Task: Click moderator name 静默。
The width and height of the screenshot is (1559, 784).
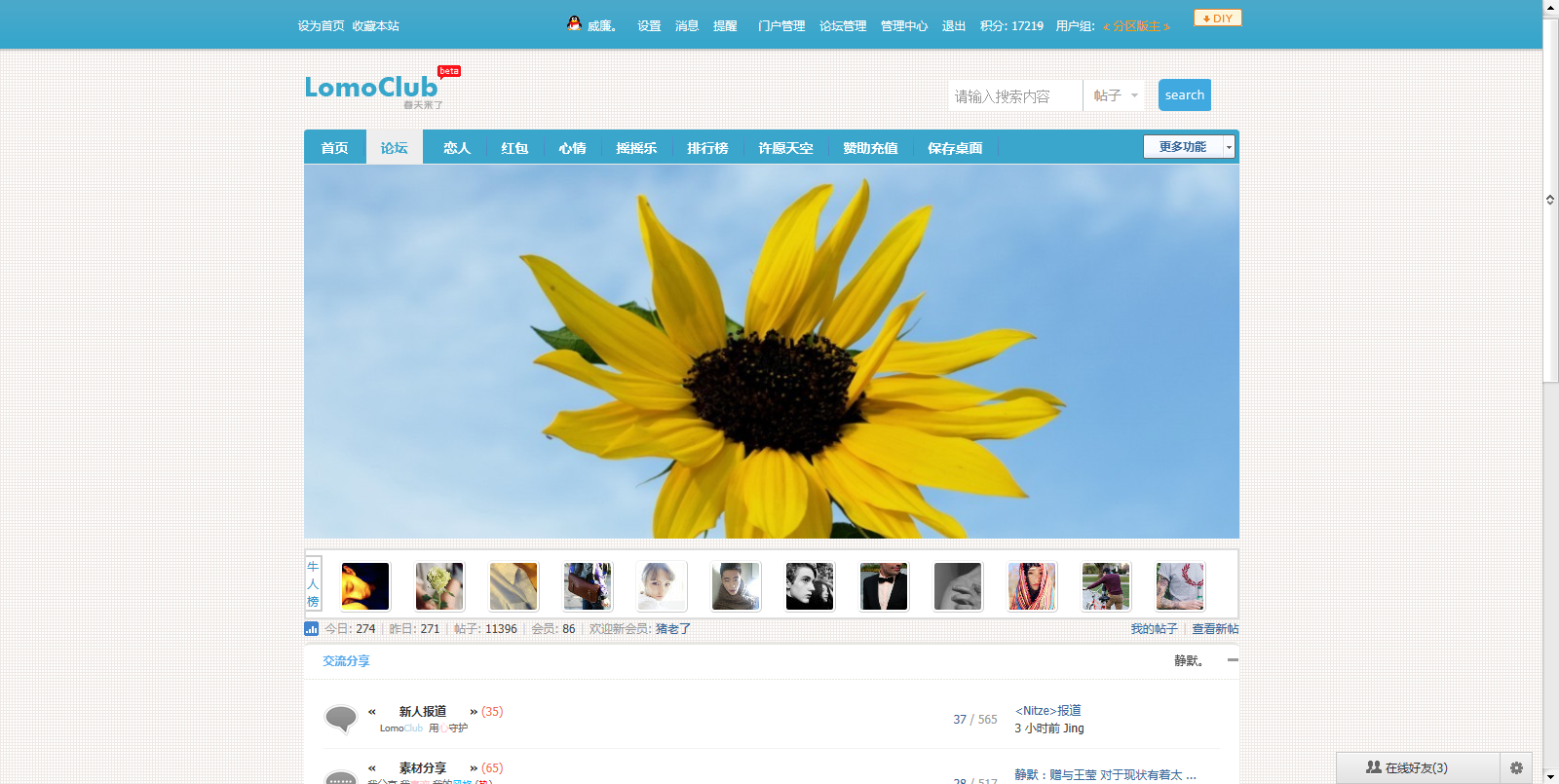Action: [x=1189, y=661]
